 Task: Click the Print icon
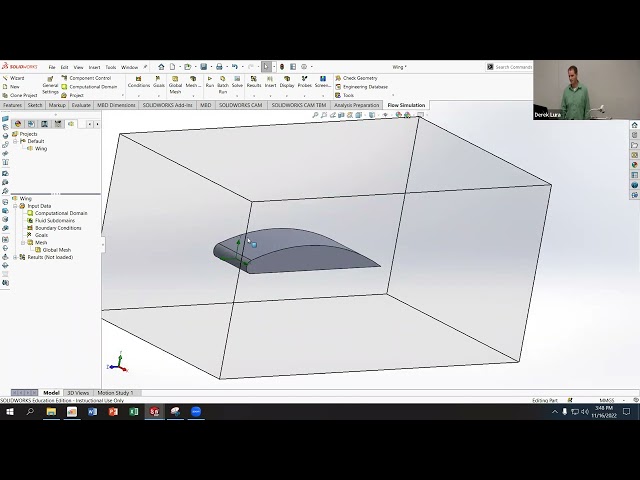pyautogui.click(x=219, y=67)
